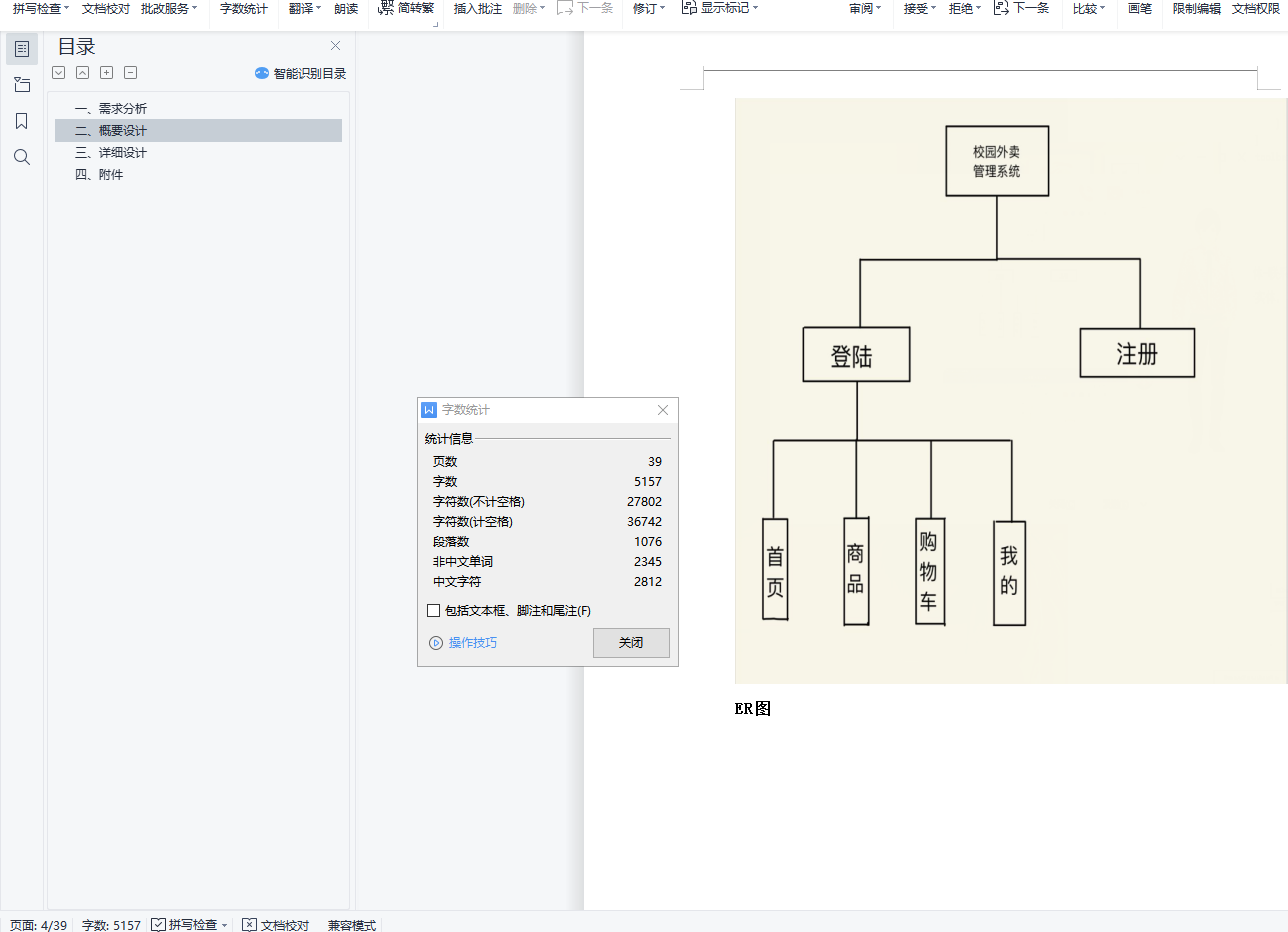Screen dimensions: 1288x932
Task: Click the 页数 value 39 in the dialog
Action: [x=655, y=462]
